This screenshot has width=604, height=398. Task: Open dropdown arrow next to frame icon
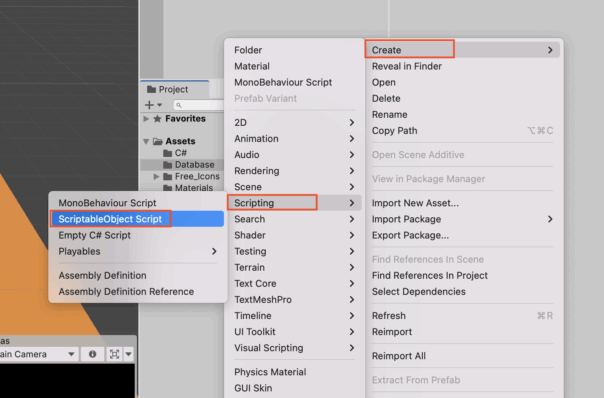coord(129,354)
